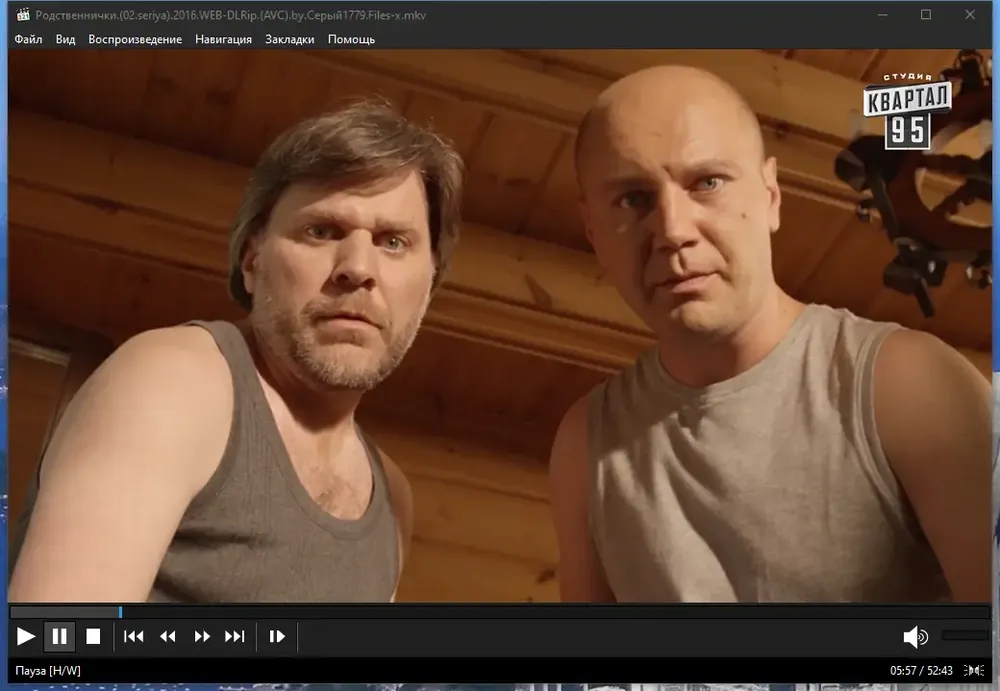Click the audio stream icon in status bar
Viewport: 1000px width, 691px height.
974,670
